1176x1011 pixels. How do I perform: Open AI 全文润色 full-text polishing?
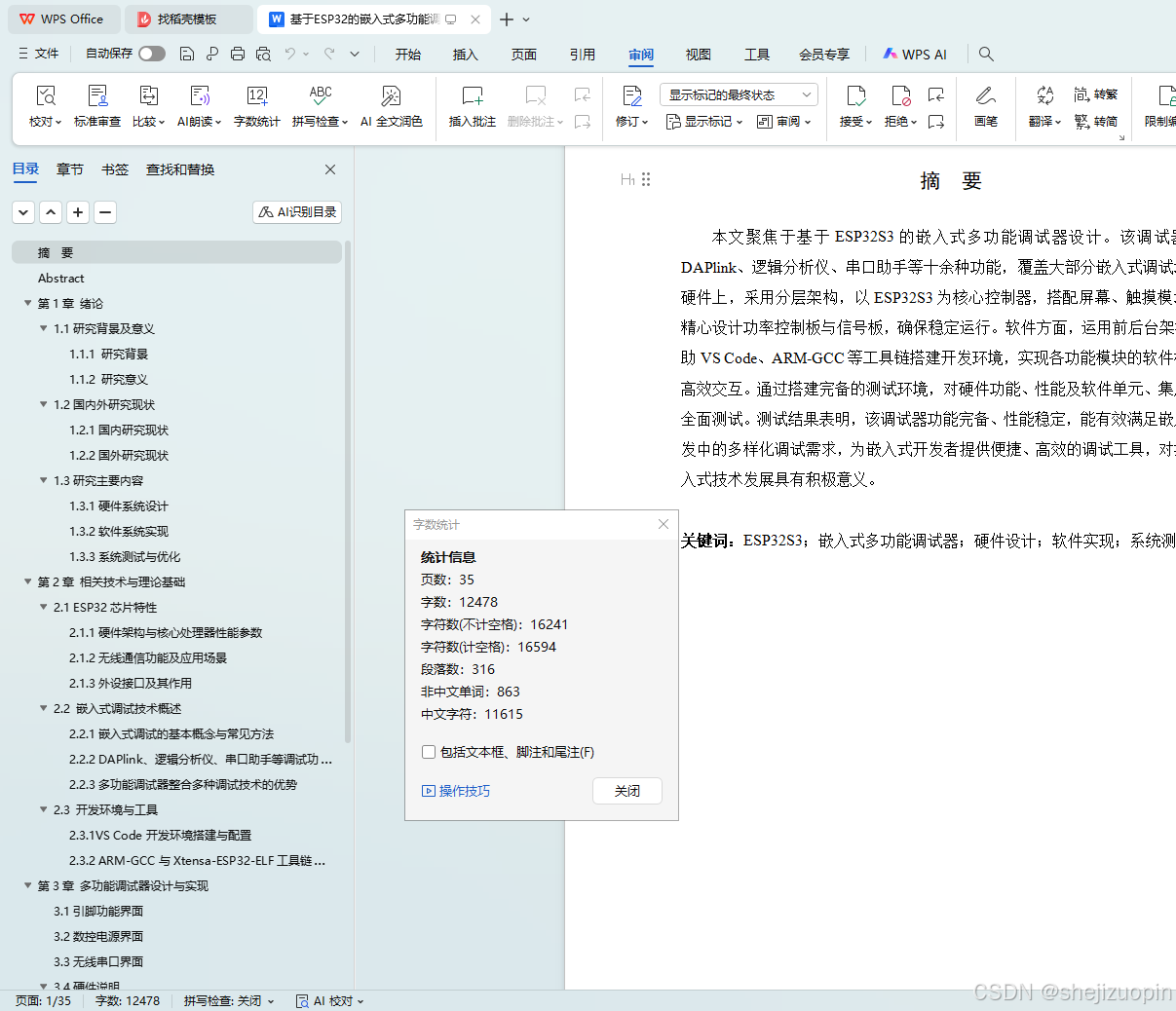pyautogui.click(x=391, y=103)
